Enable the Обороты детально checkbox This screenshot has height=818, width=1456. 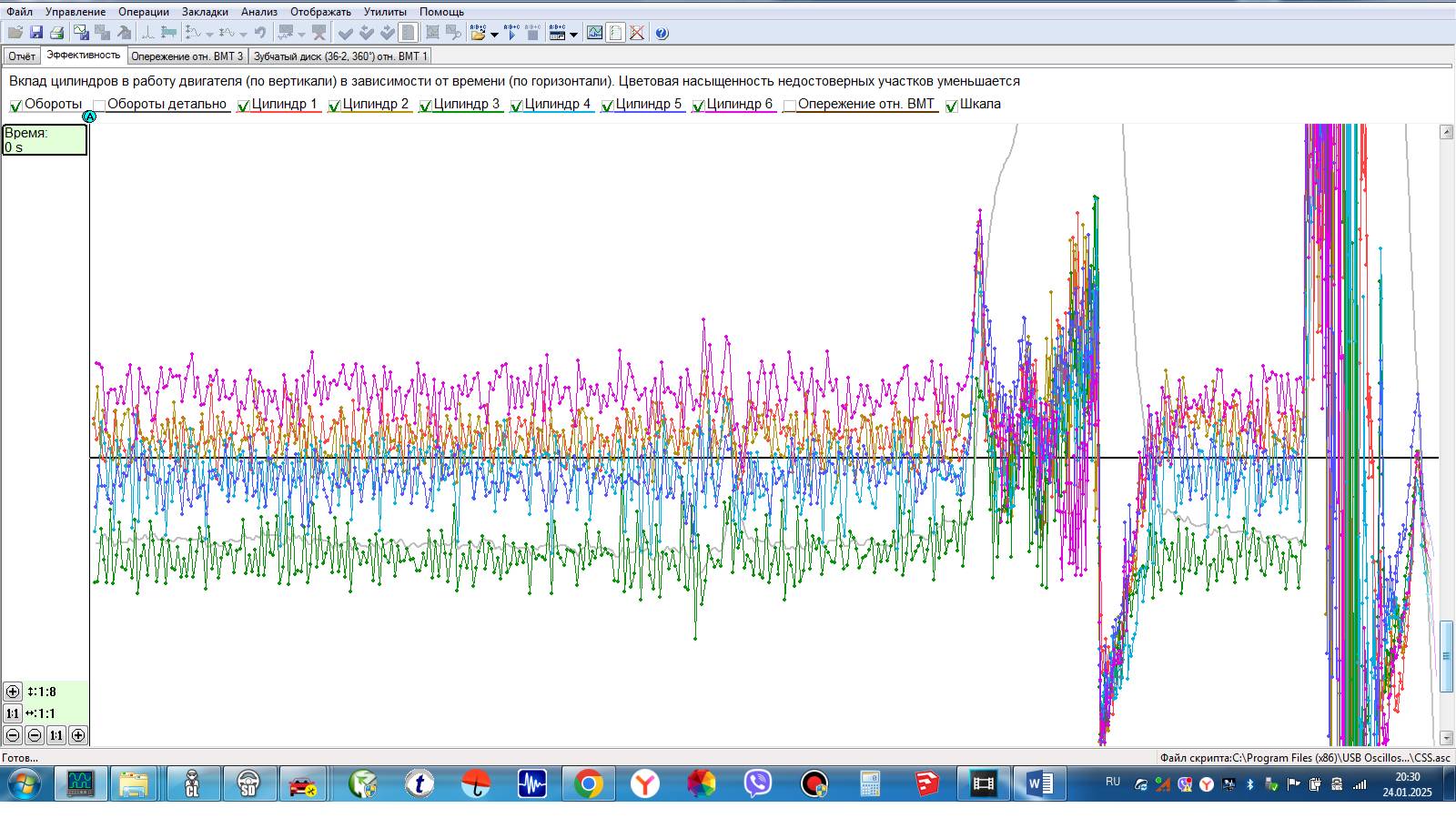[99, 106]
